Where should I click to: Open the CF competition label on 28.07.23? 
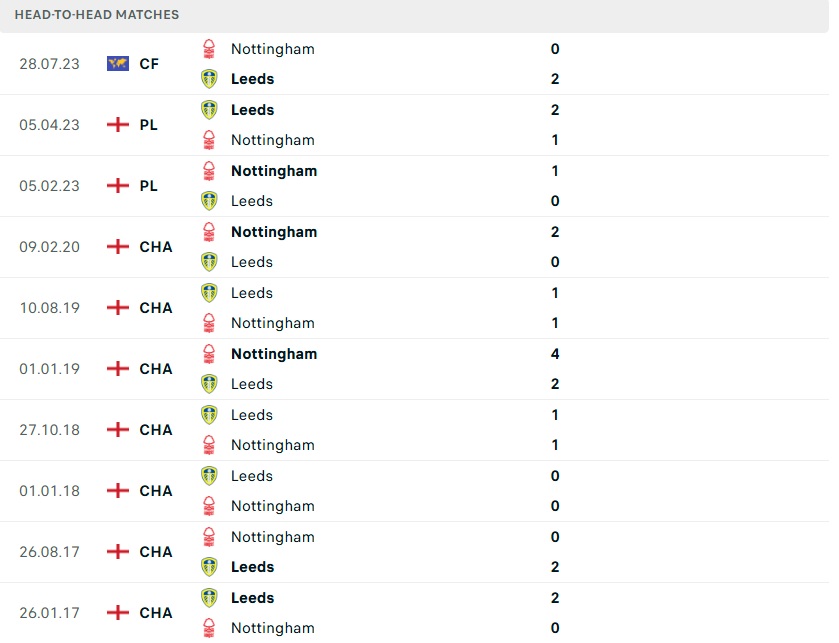click(149, 64)
